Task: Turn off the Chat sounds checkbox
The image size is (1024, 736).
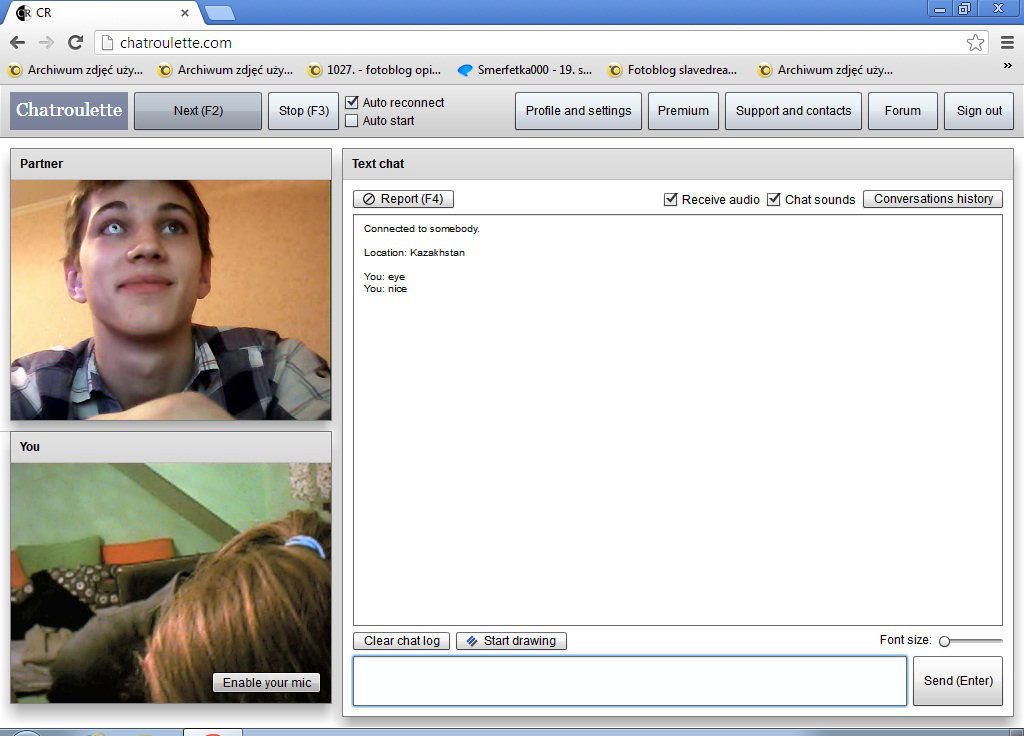Action: 773,199
